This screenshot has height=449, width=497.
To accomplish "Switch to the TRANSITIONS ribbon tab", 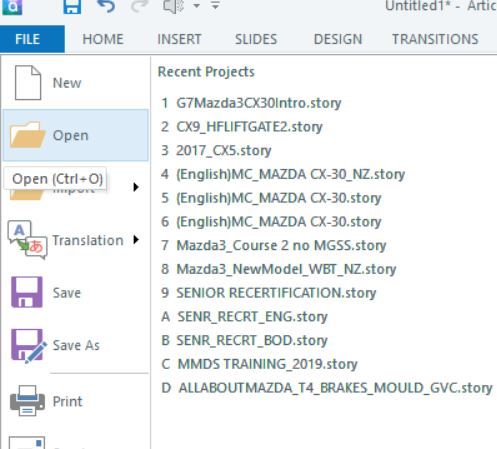I will coord(435,39).
